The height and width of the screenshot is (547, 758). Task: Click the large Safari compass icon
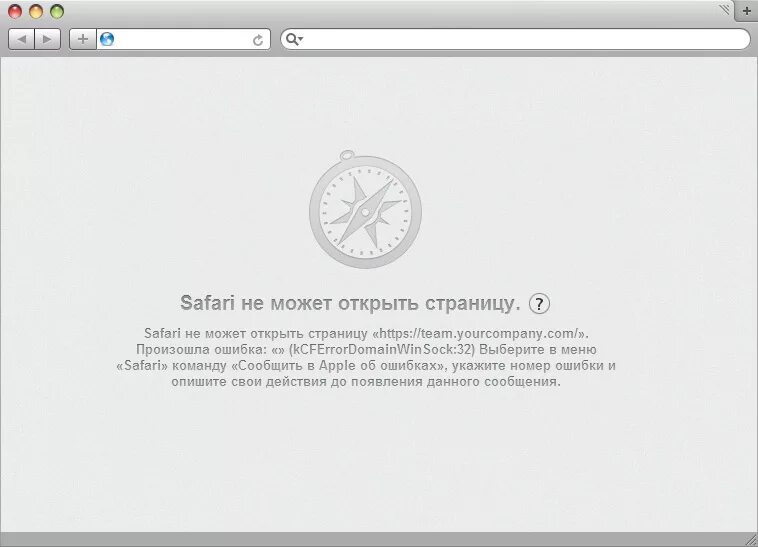click(365, 209)
